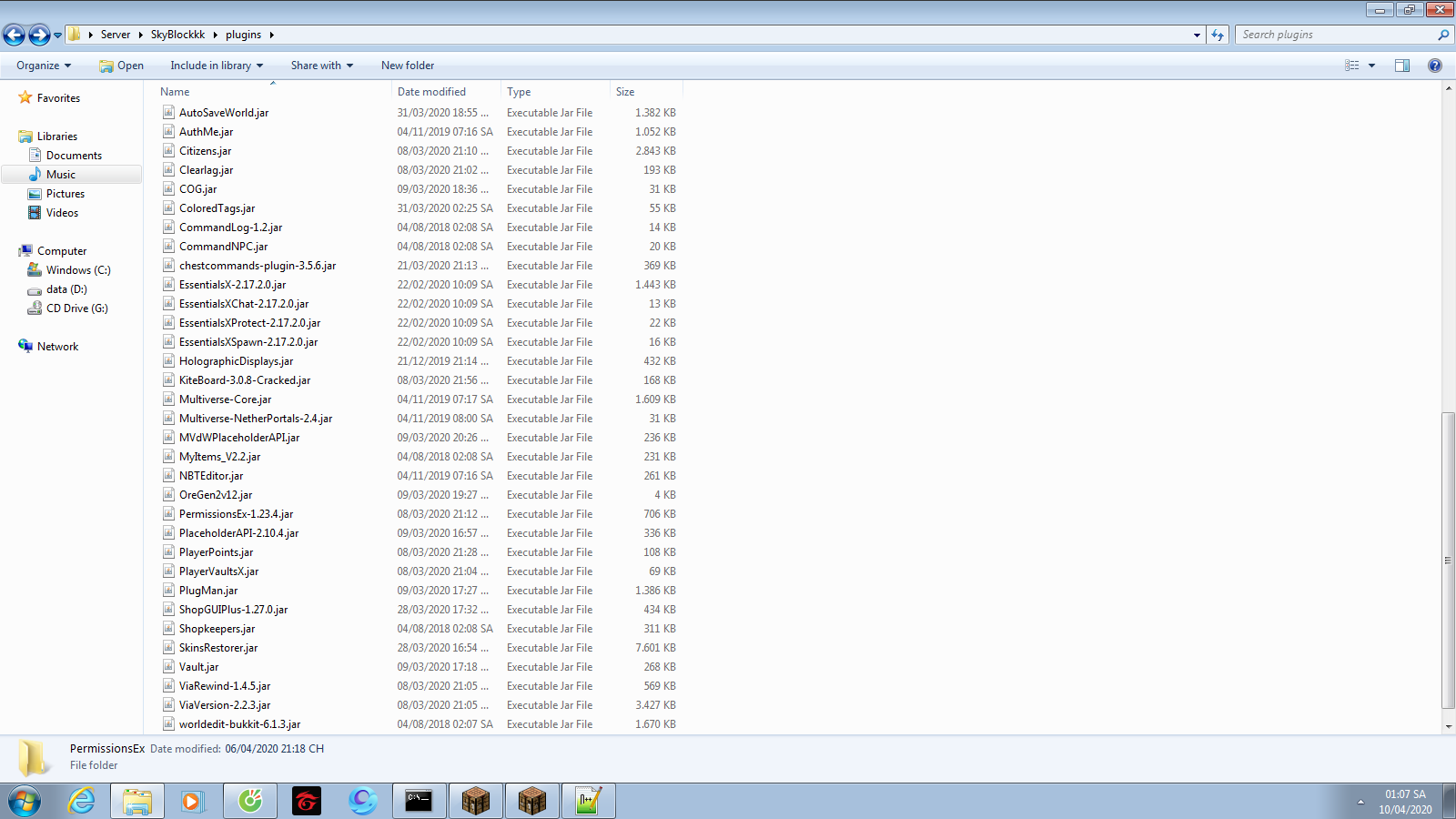Screen dimensions: 1456x819
Task: Click the New folder button
Action: (x=408, y=66)
